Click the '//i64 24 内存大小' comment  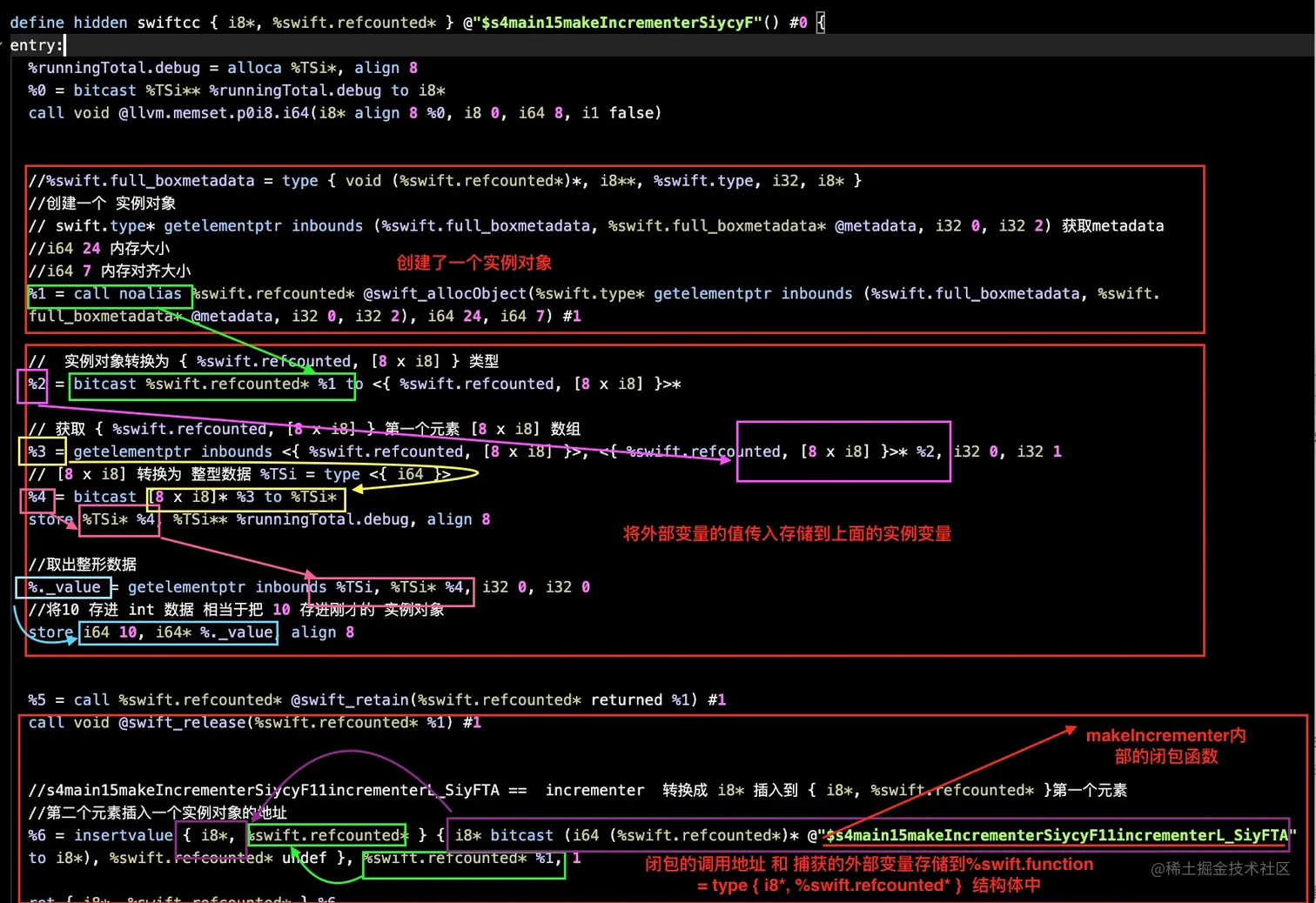click(x=98, y=249)
